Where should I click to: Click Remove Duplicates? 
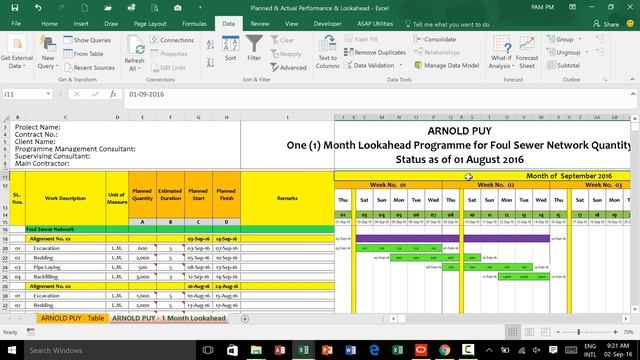coord(375,52)
